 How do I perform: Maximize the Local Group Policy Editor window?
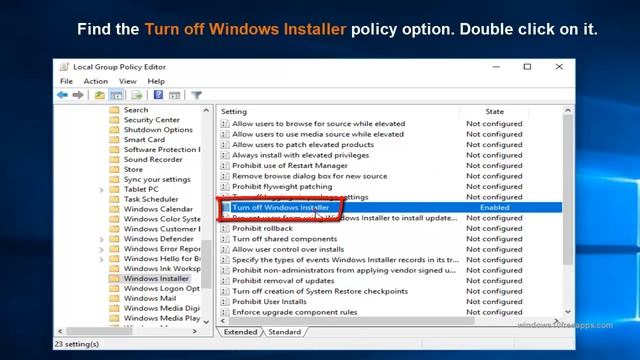click(x=527, y=67)
